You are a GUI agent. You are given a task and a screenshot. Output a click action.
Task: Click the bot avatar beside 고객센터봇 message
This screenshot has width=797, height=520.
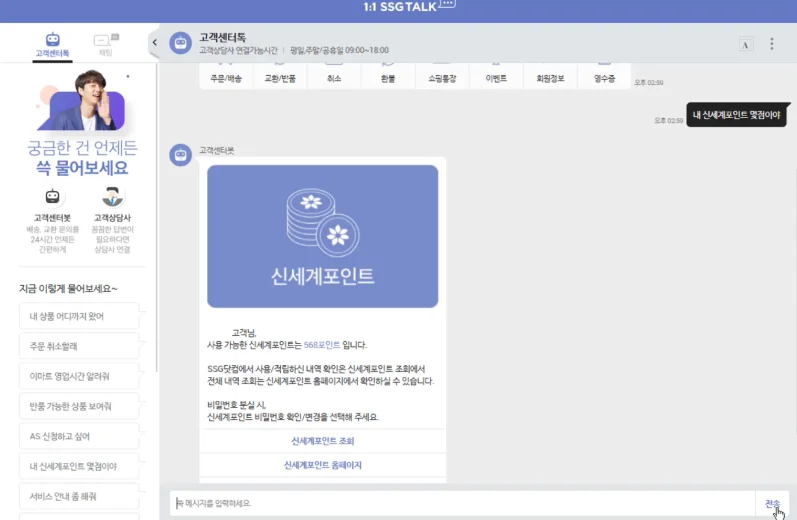point(180,155)
